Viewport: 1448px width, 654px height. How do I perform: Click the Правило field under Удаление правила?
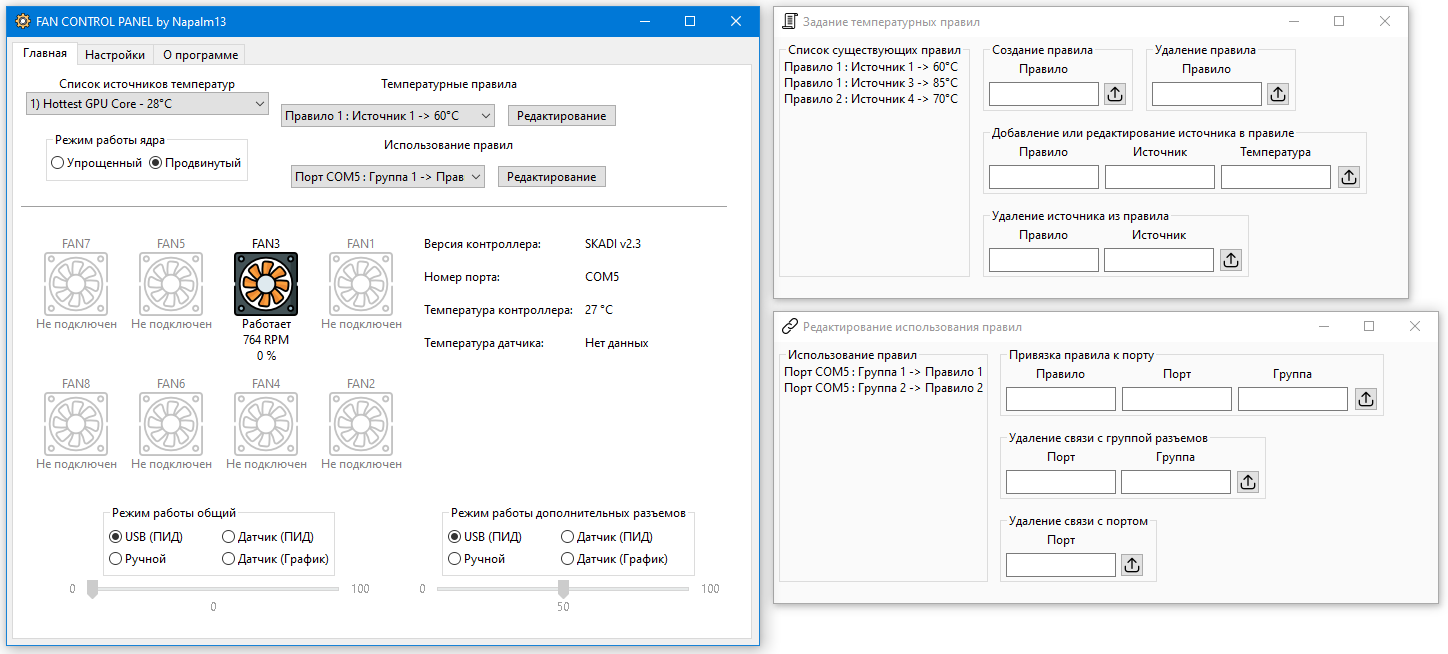[1206, 94]
